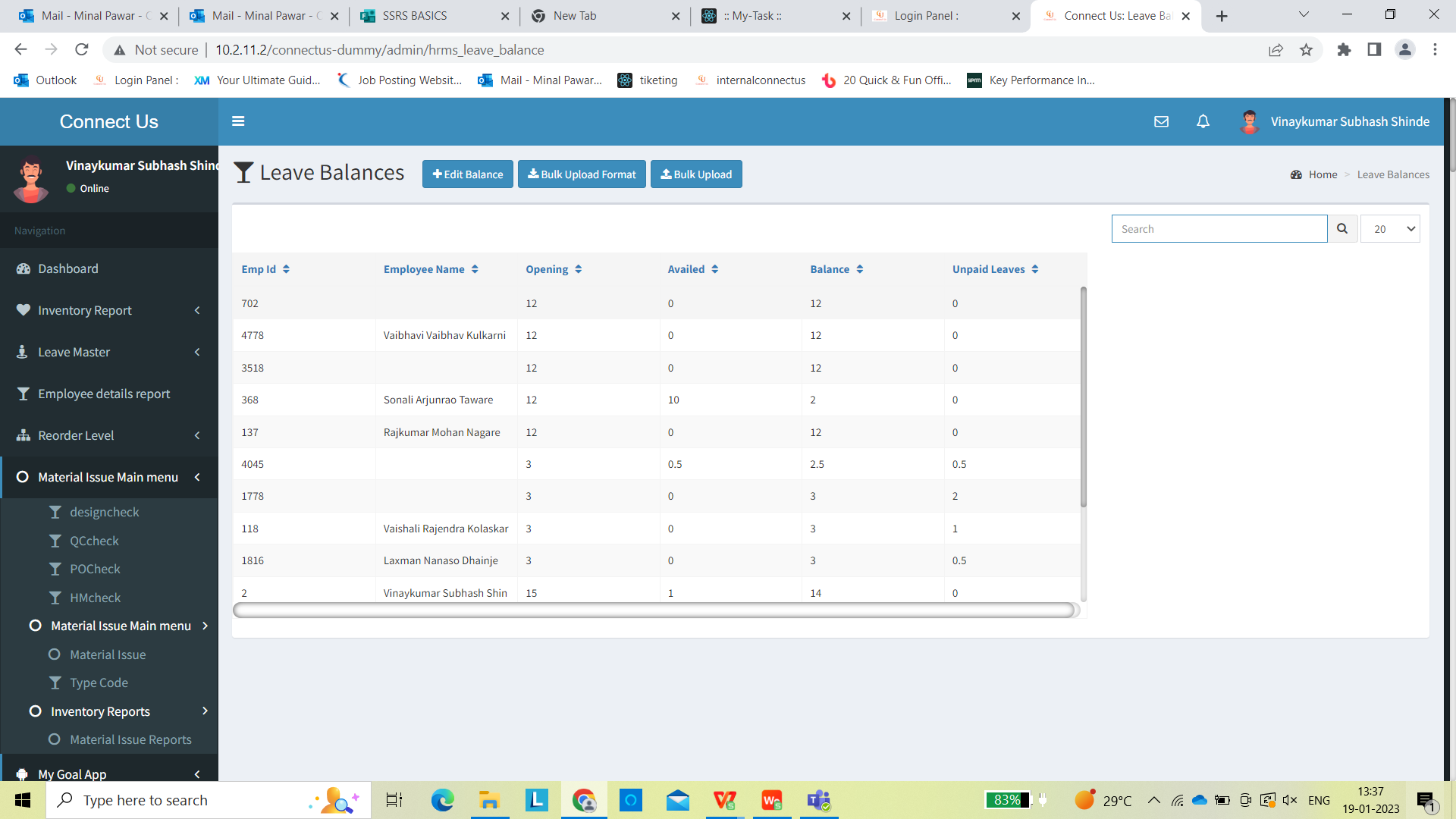
Task: Click the browser address bar URL
Action: pos(379,50)
